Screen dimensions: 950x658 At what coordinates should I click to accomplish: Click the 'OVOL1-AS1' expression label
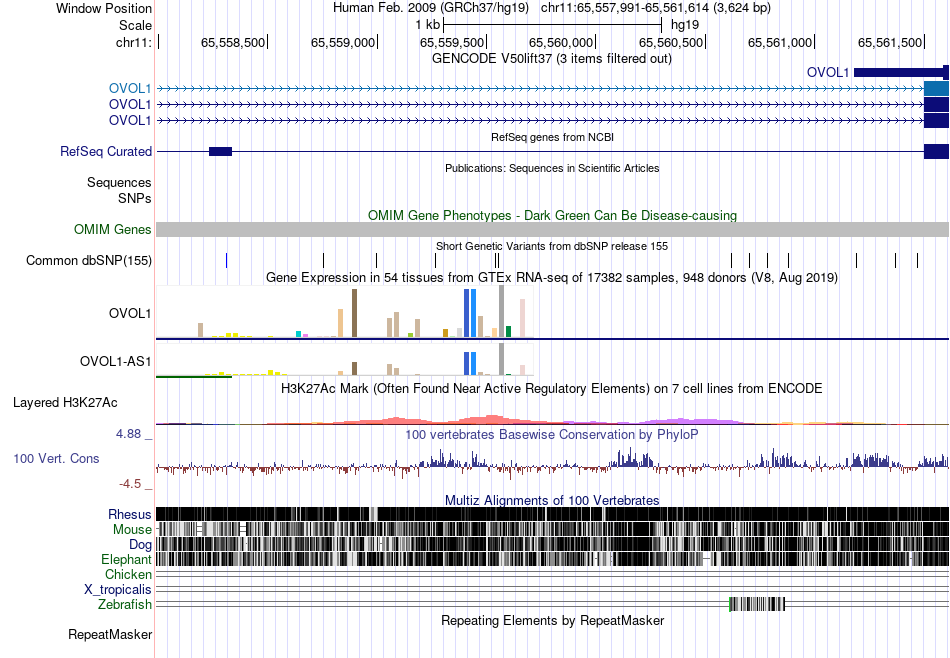[x=115, y=362]
